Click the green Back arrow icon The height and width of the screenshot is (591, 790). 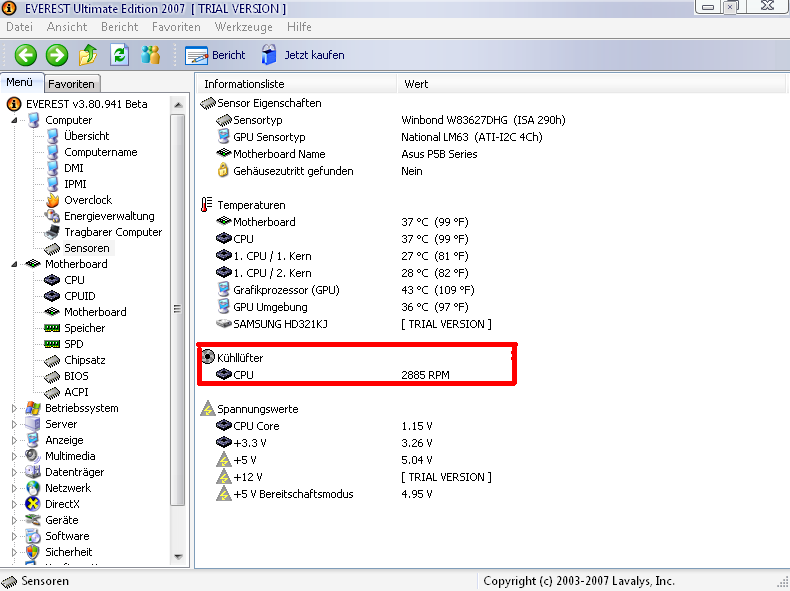(x=26, y=55)
